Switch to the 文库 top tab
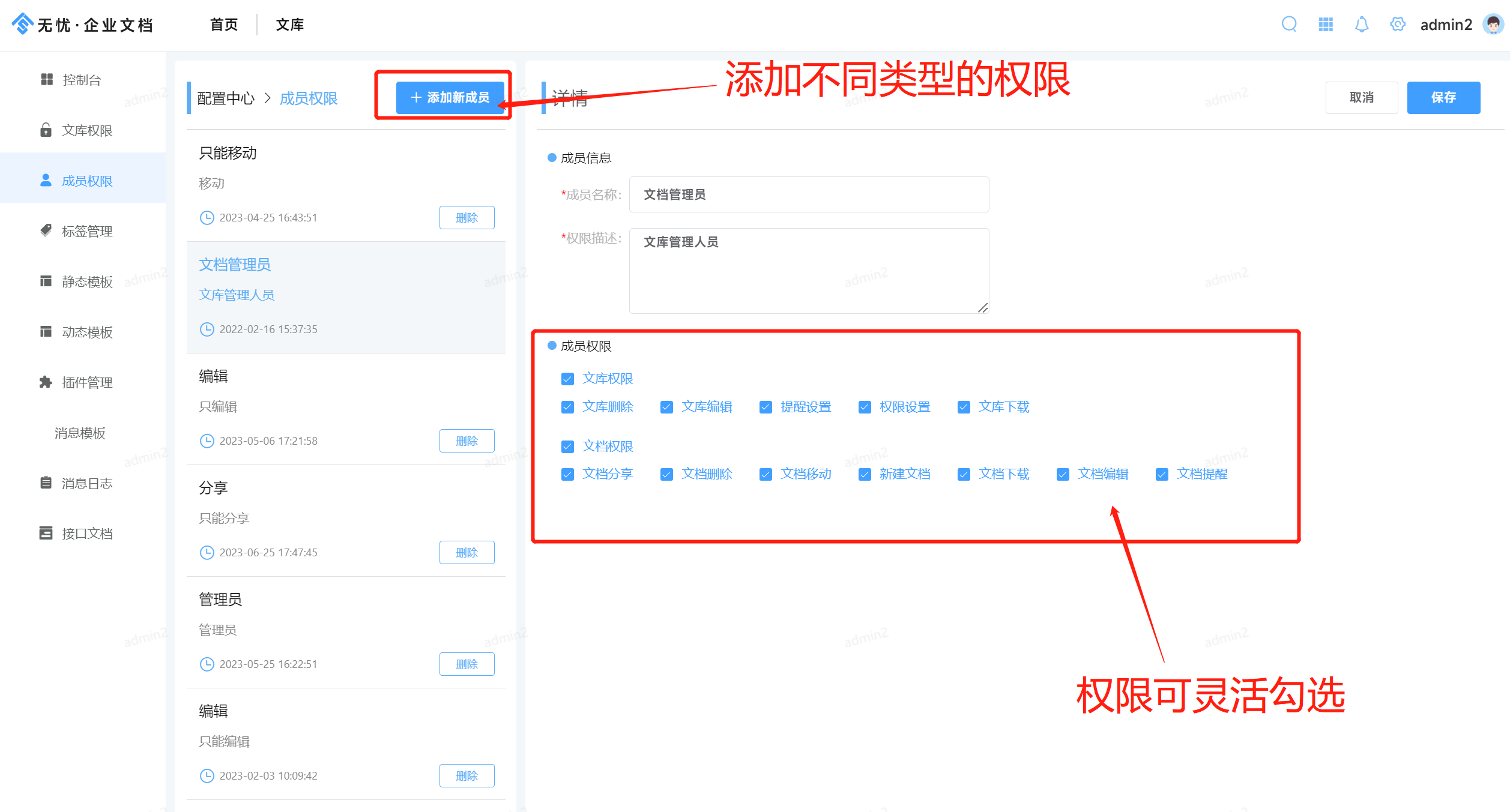 (289, 25)
